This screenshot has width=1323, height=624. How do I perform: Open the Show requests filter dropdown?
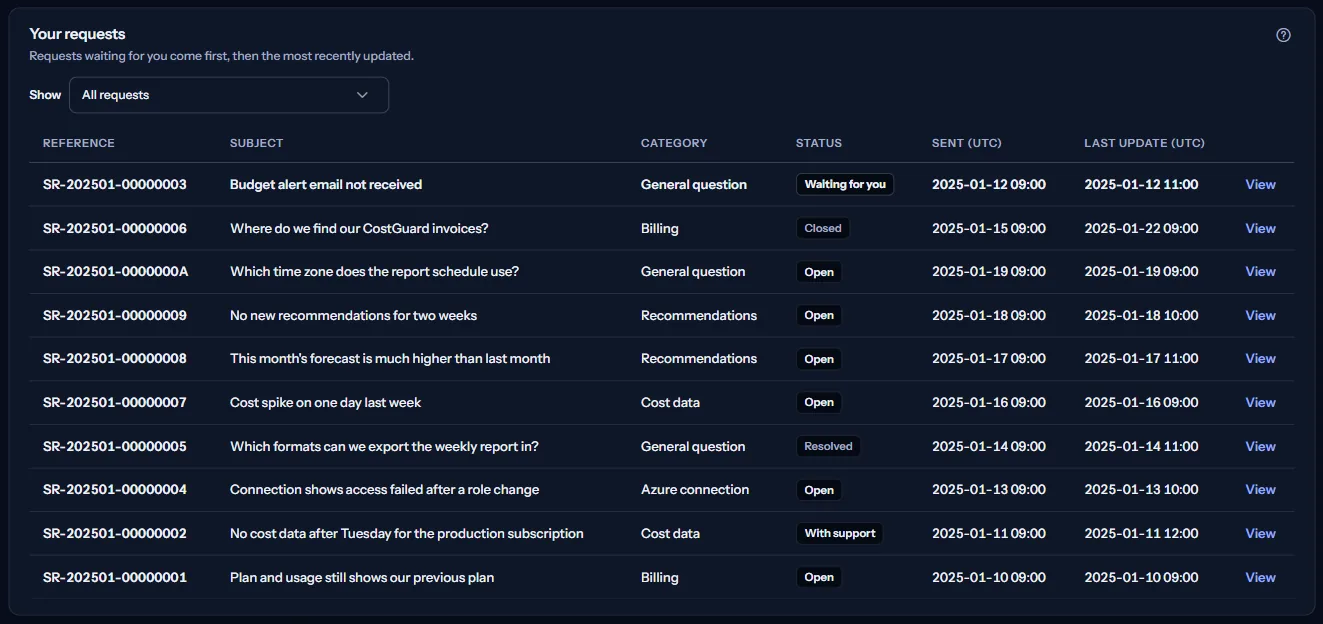229,95
